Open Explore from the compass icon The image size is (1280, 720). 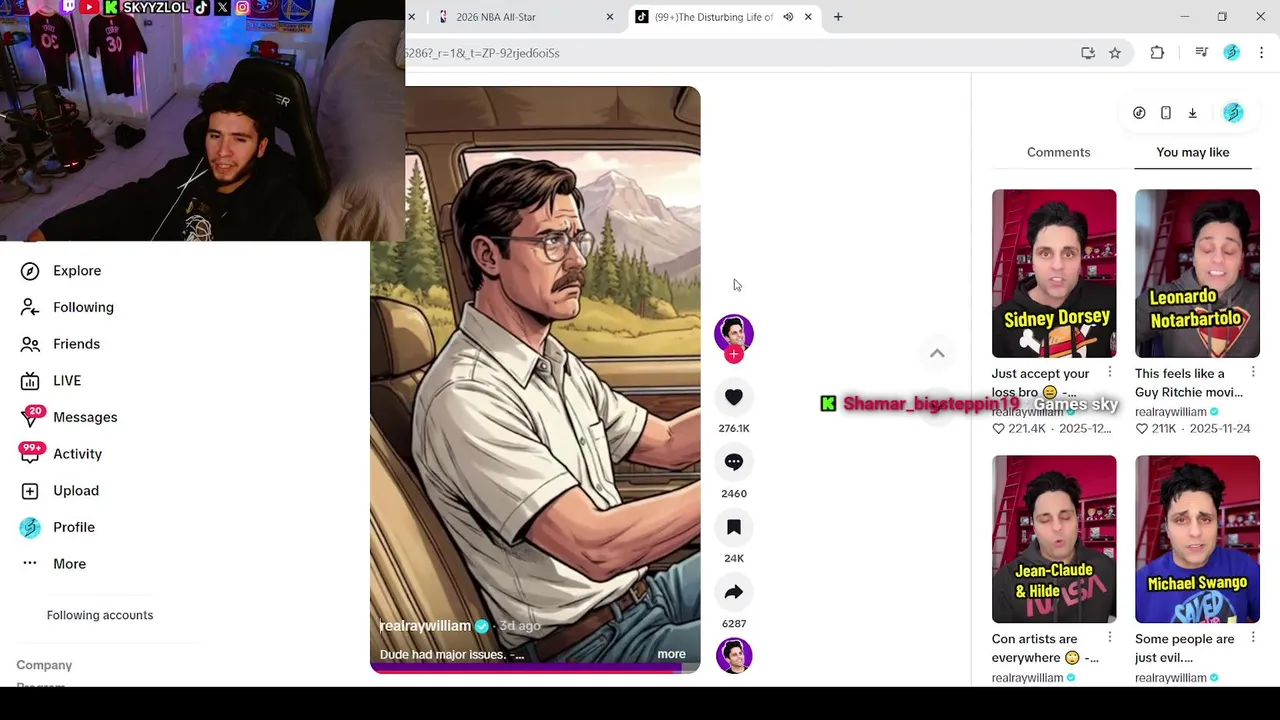pyautogui.click(x=30, y=271)
